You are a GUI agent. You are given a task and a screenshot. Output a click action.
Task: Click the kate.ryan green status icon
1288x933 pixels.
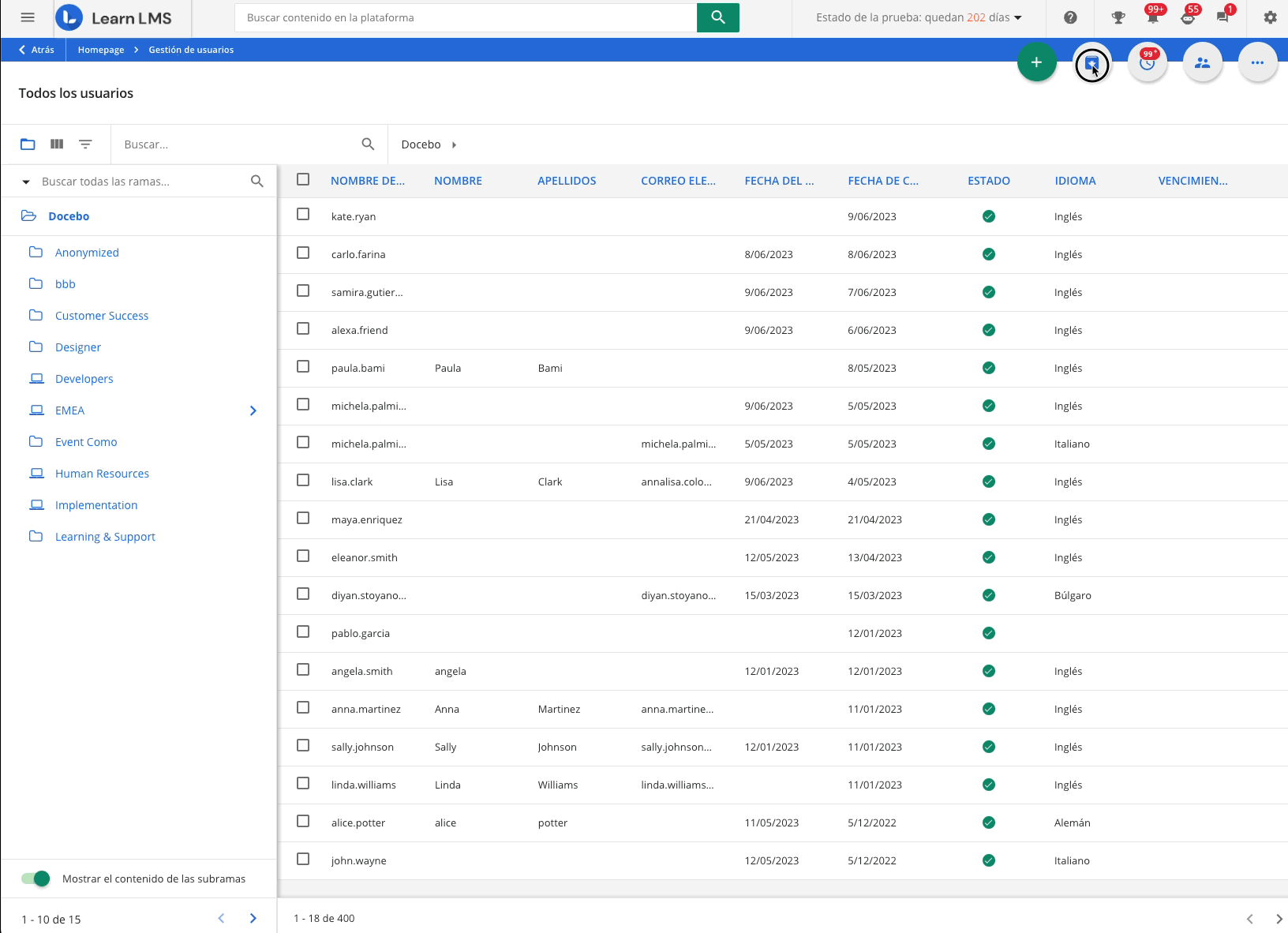(988, 216)
